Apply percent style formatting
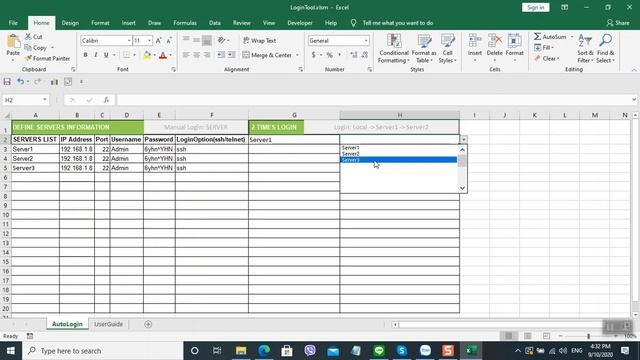This screenshot has width=640, height=360. 329,55
